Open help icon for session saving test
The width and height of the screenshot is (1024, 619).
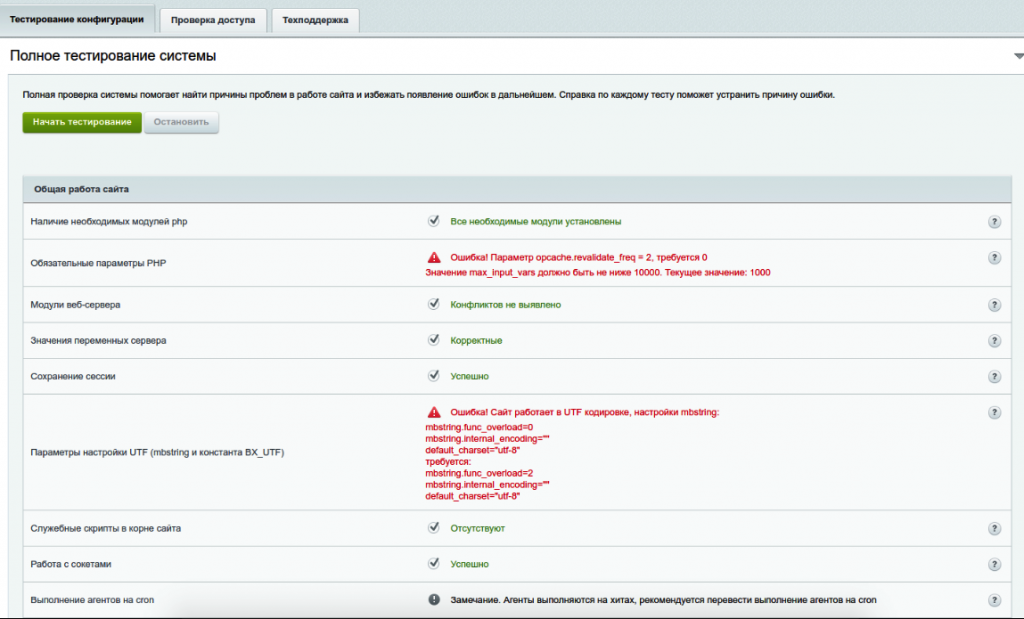994,377
